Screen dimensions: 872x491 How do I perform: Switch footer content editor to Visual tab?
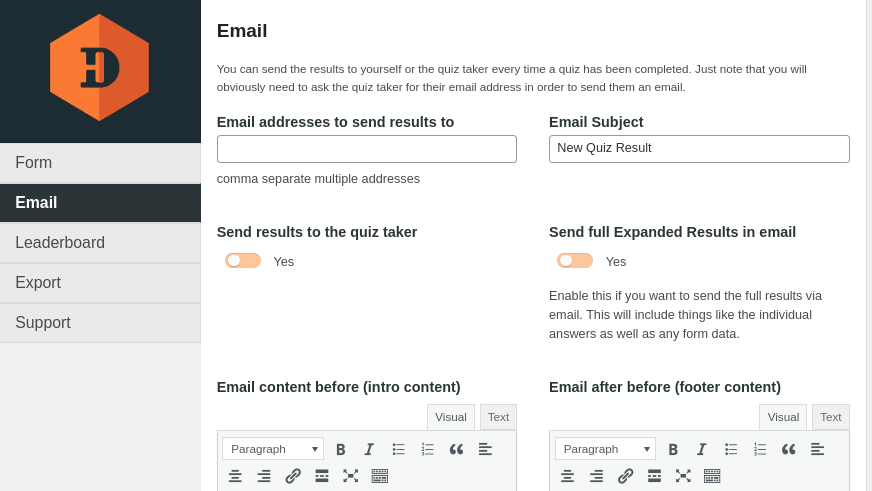(783, 417)
